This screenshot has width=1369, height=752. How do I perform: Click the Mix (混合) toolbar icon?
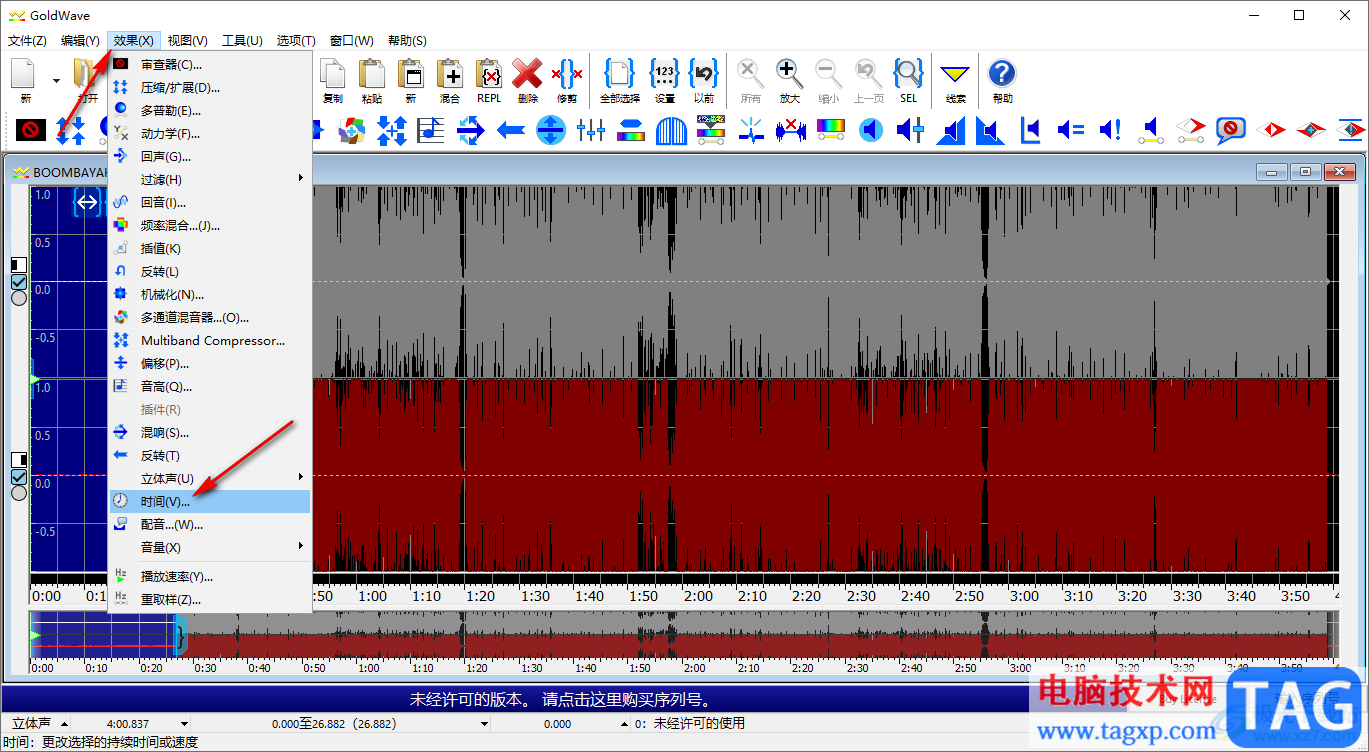449,75
